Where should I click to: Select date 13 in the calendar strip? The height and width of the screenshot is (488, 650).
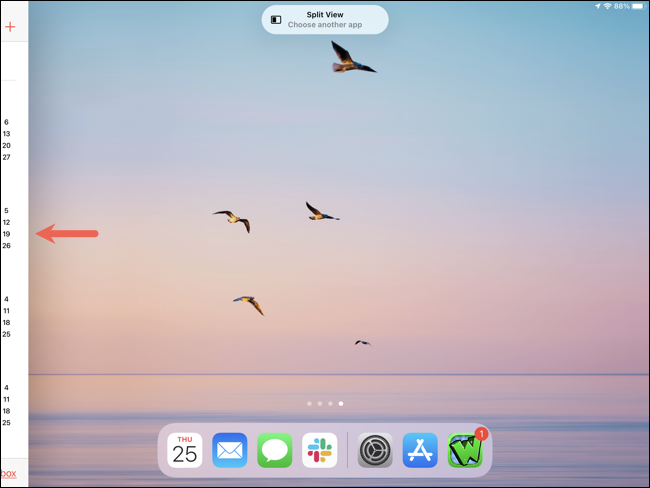6,134
